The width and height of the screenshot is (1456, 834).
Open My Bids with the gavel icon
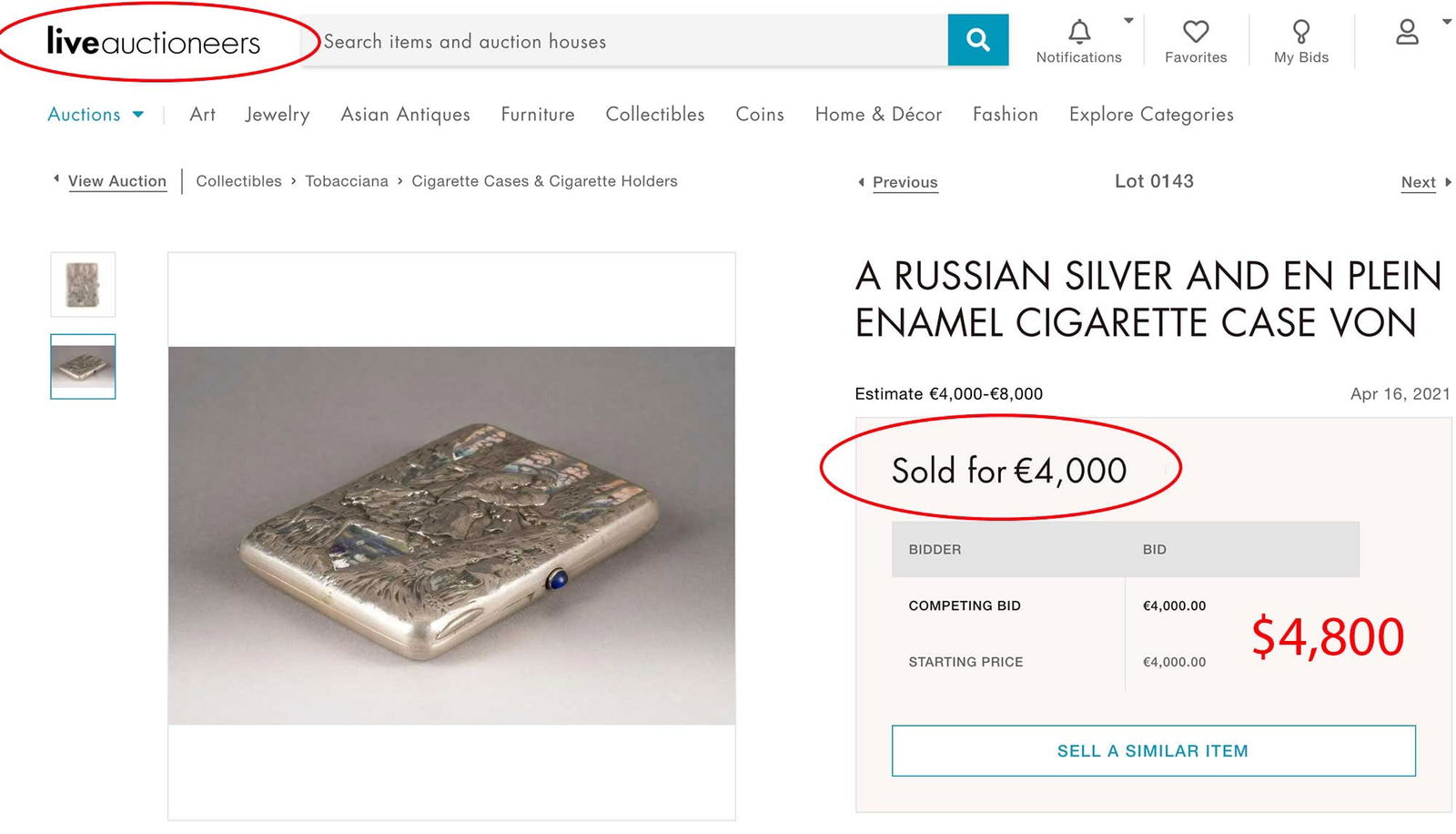pos(1300,31)
